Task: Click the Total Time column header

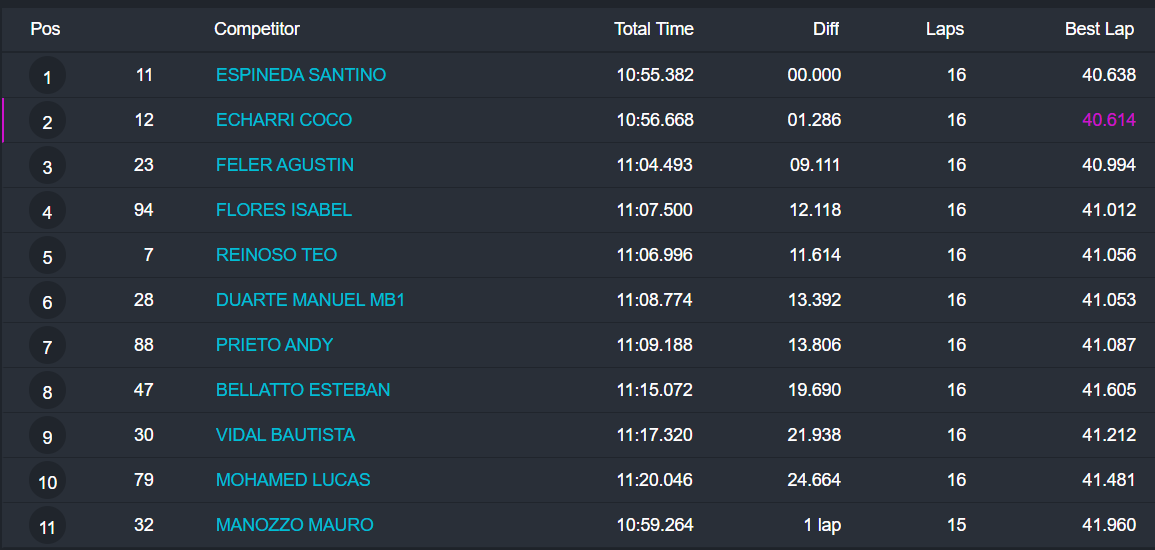Action: (653, 29)
